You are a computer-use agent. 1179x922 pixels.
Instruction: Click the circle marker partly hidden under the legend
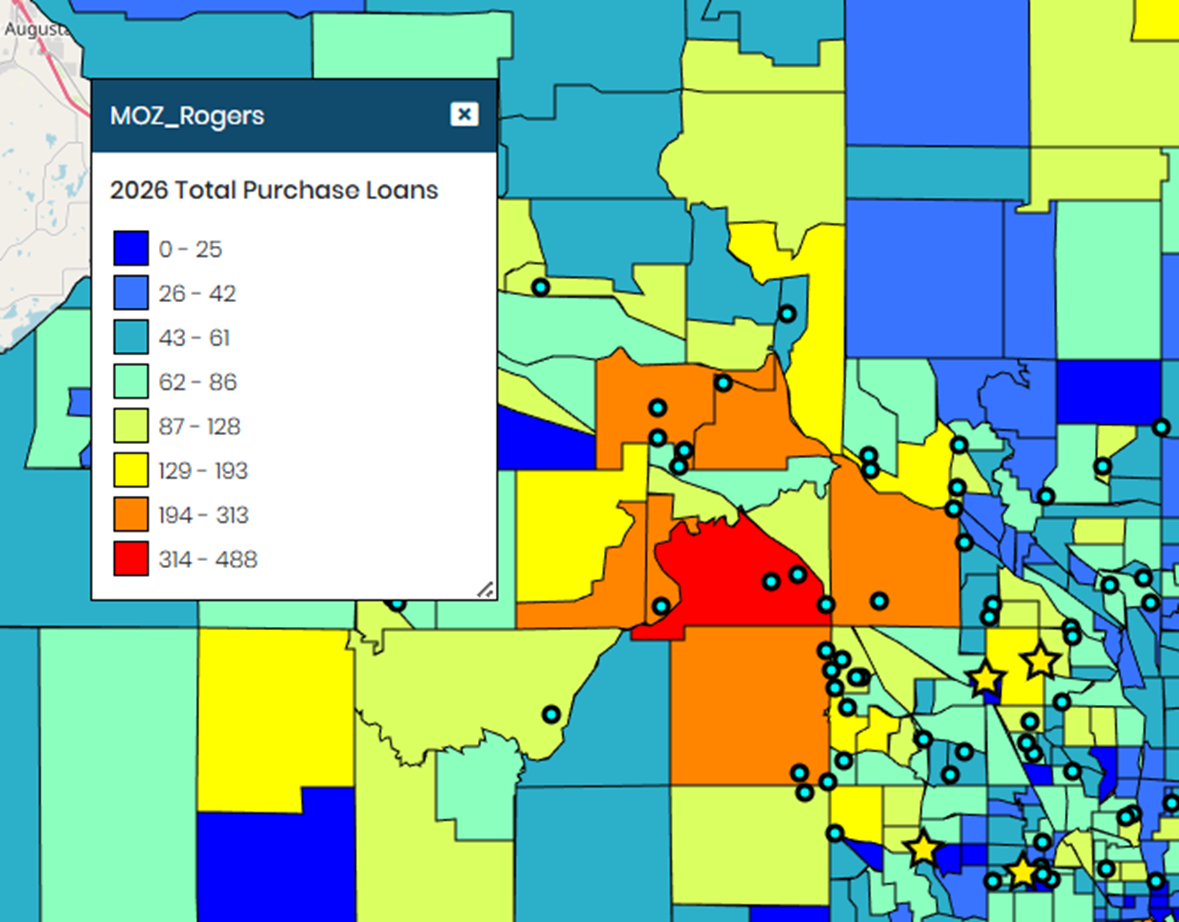tap(398, 604)
